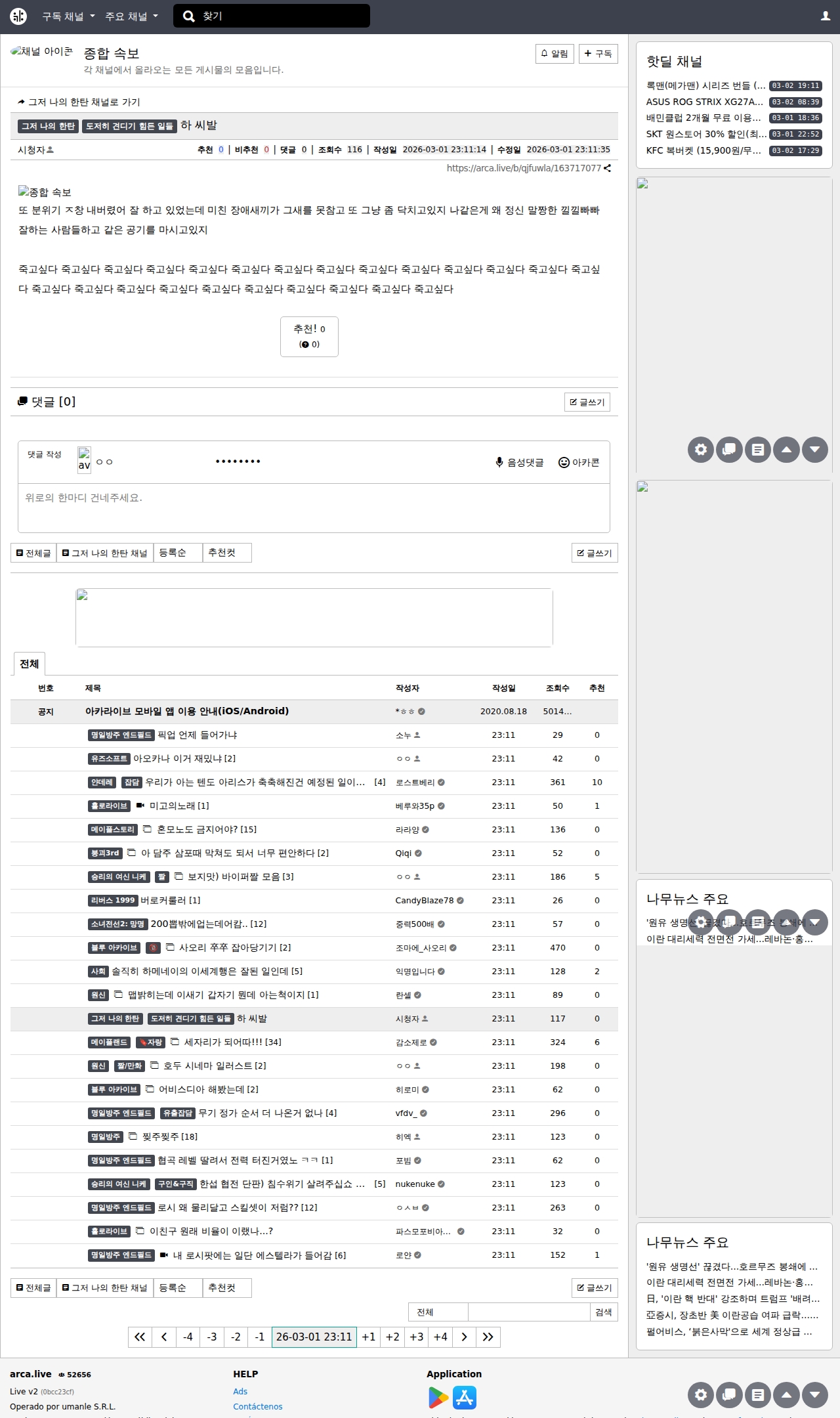840x1418 pixels.
Task: Open hot deal ASUS ROG STRIX XG27A
Action: click(x=705, y=102)
